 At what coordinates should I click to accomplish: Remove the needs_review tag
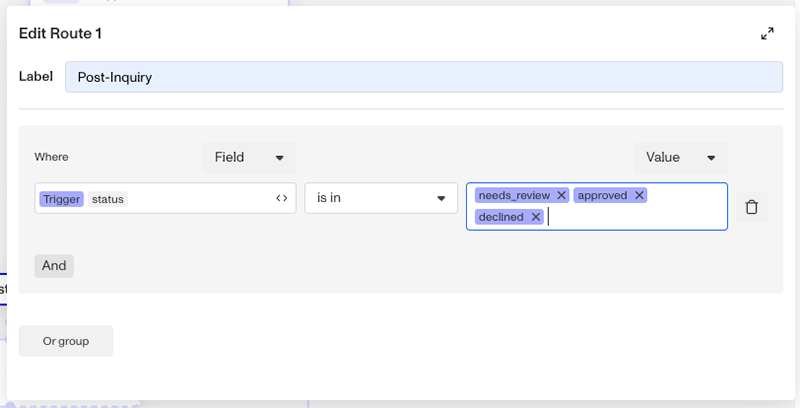(561, 195)
